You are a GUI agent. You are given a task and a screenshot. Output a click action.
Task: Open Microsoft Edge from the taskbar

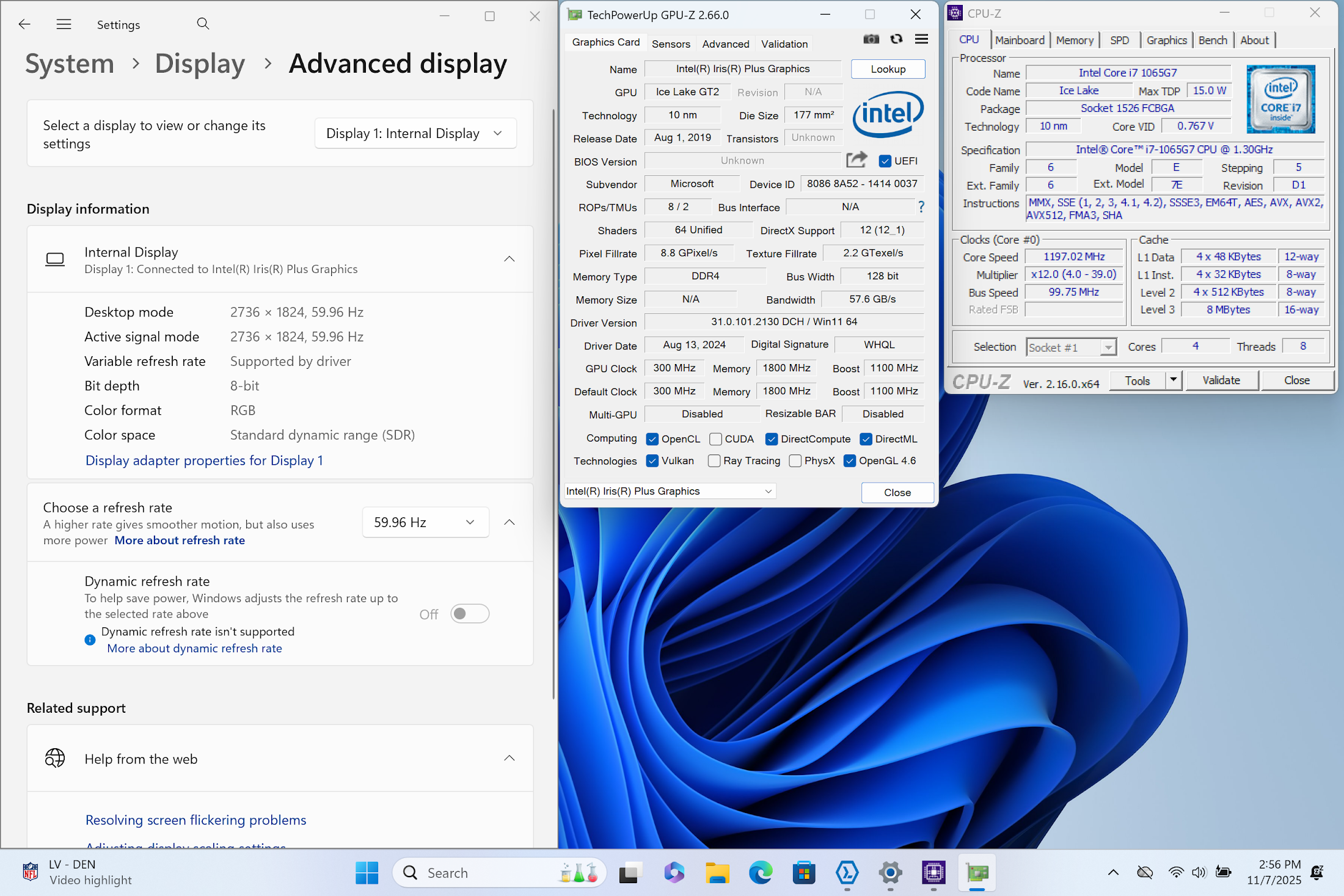[761, 873]
